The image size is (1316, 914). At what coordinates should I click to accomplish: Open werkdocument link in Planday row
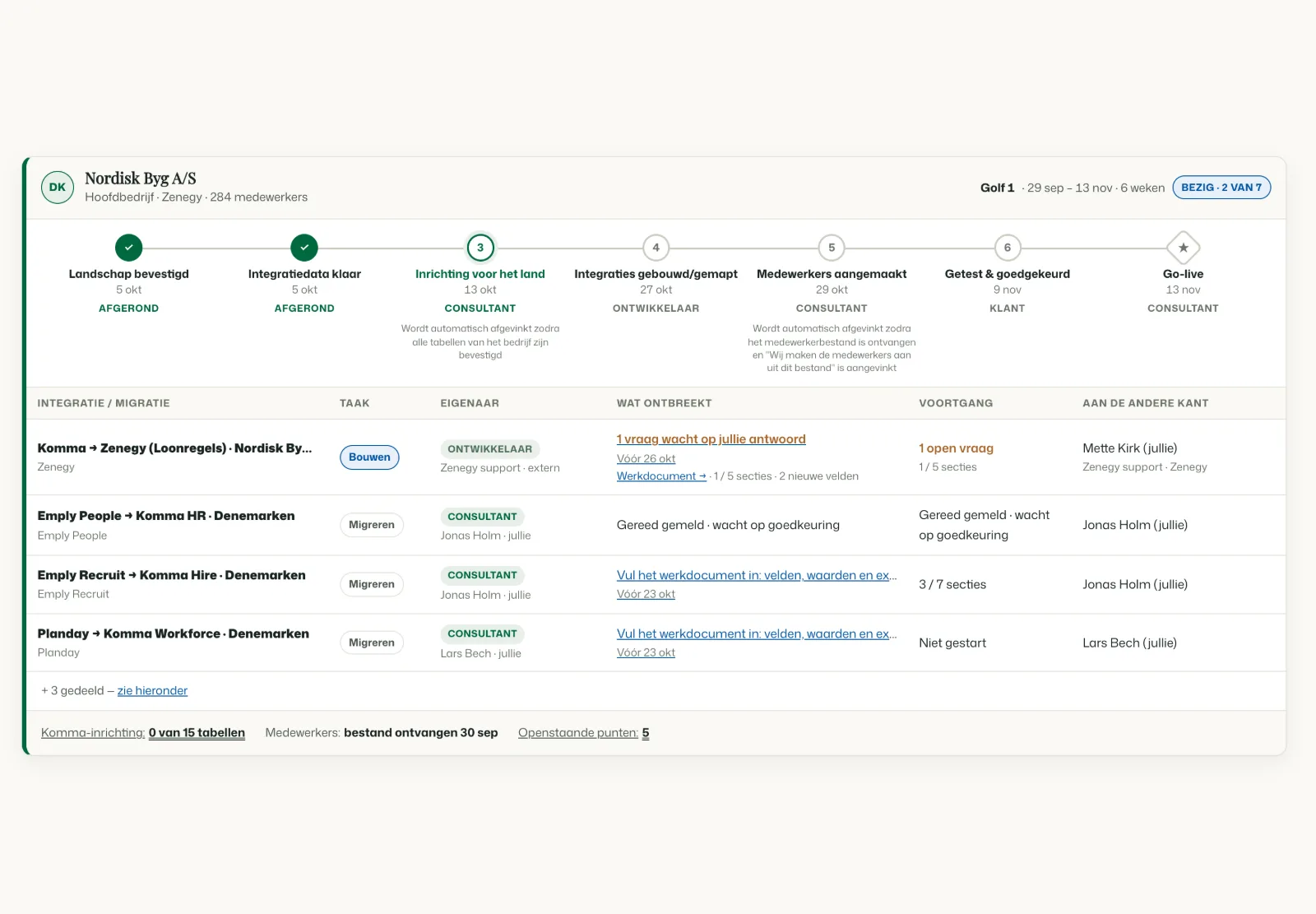coord(757,633)
